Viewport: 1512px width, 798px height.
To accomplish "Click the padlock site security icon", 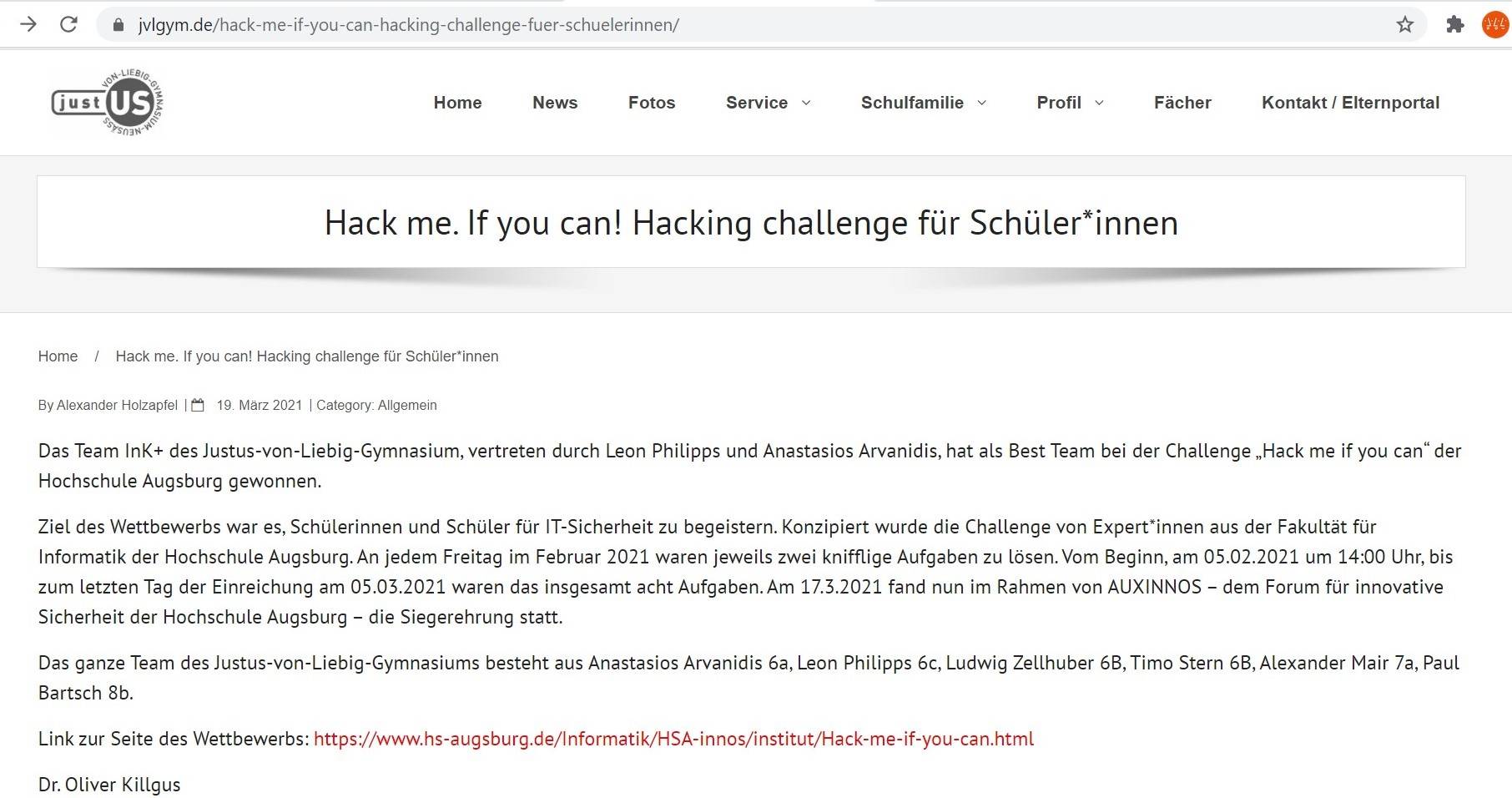I will [x=118, y=25].
